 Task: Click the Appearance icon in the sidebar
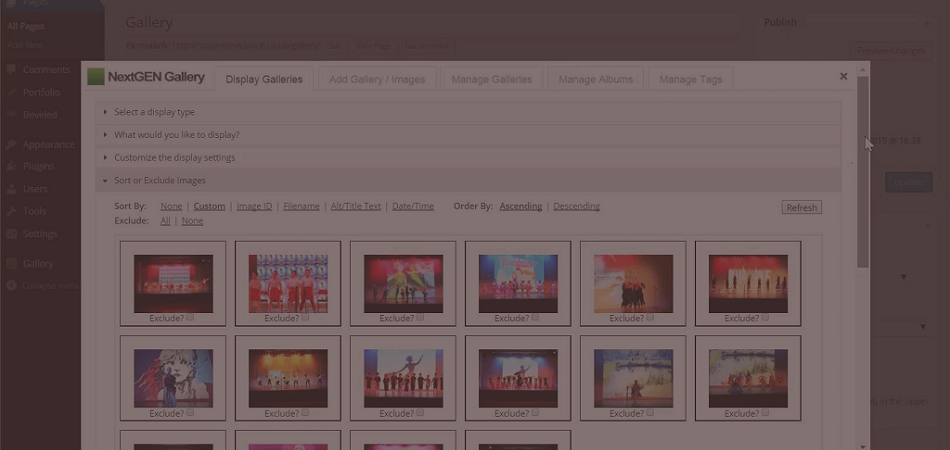(10, 144)
